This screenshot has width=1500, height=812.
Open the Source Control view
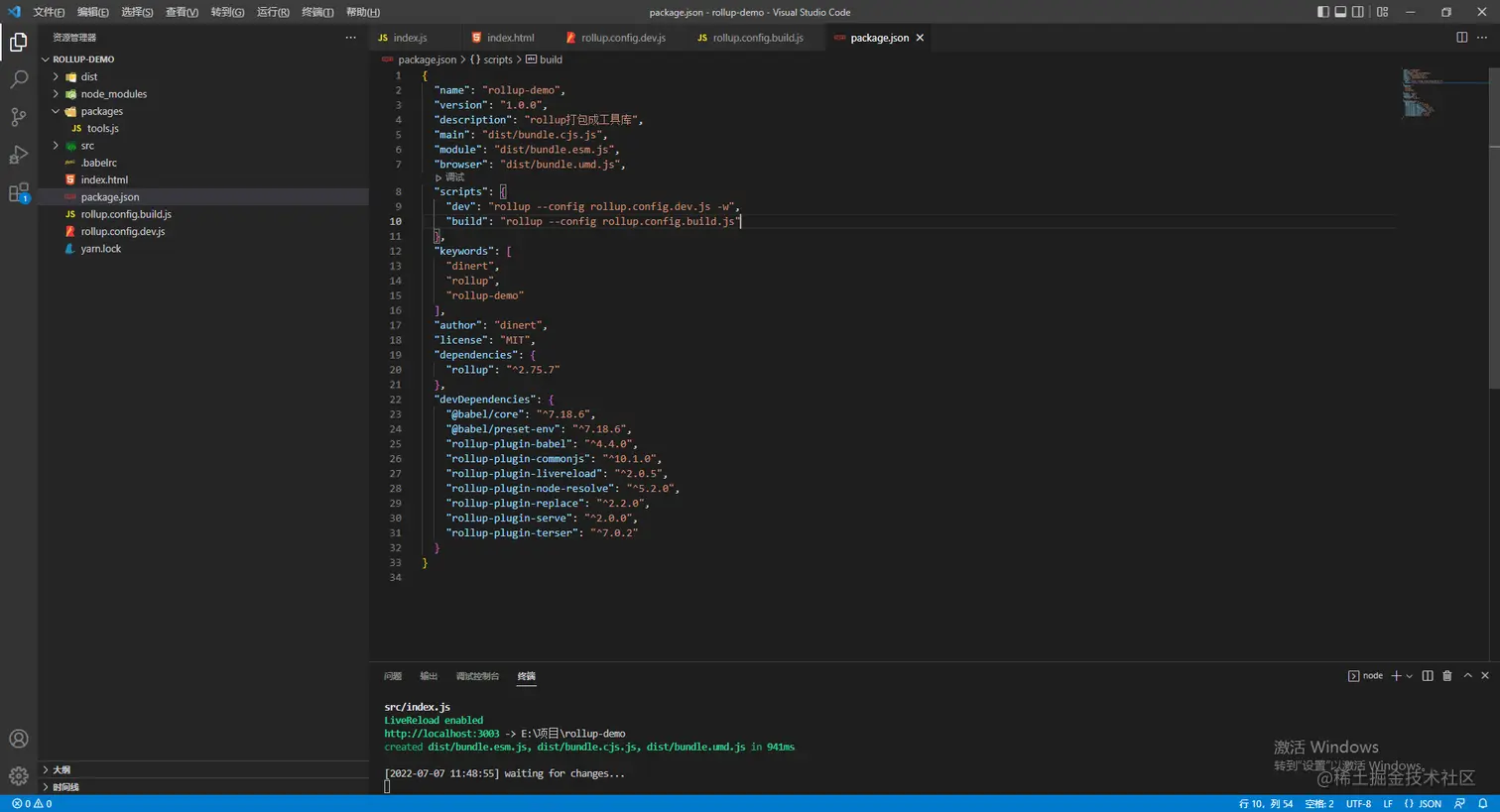(18, 117)
